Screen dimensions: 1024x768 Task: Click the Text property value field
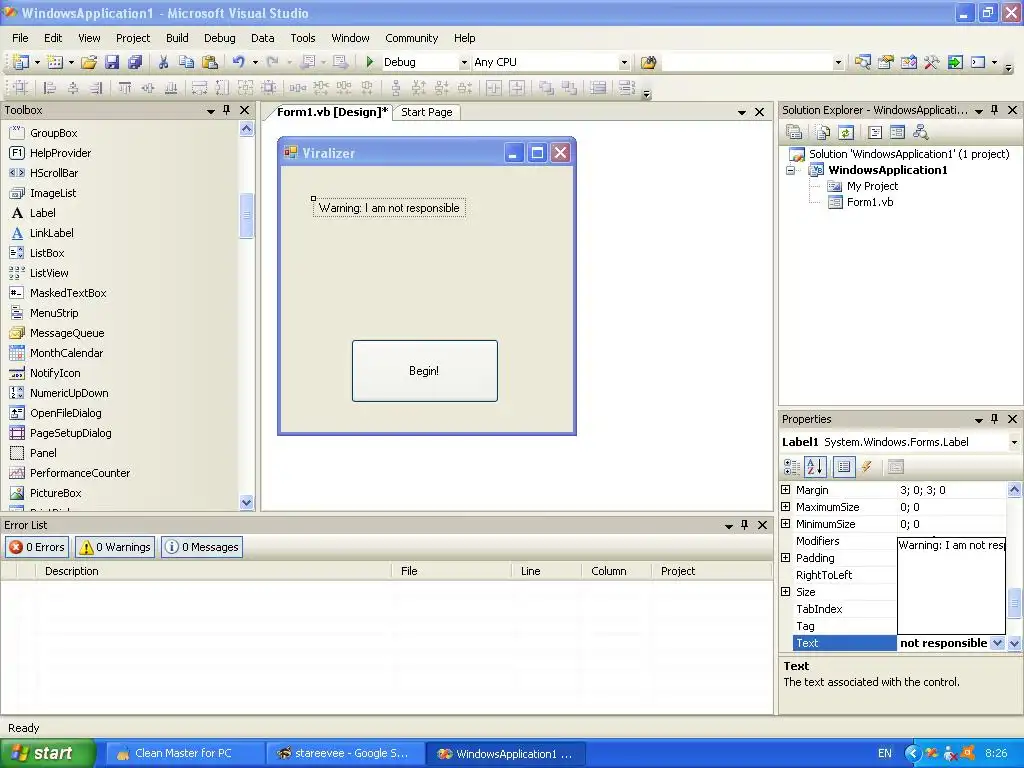click(x=944, y=643)
